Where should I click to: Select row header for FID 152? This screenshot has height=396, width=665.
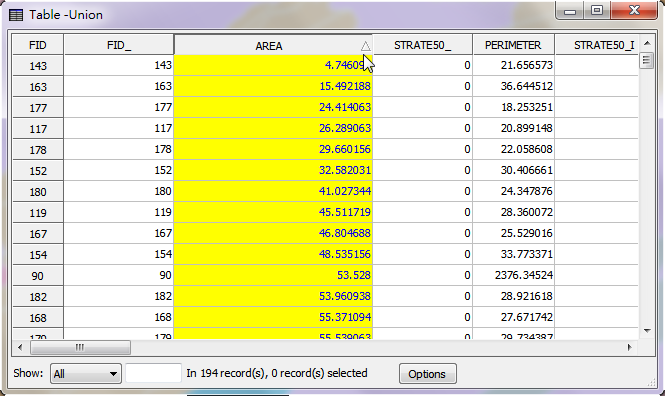click(x=38, y=170)
